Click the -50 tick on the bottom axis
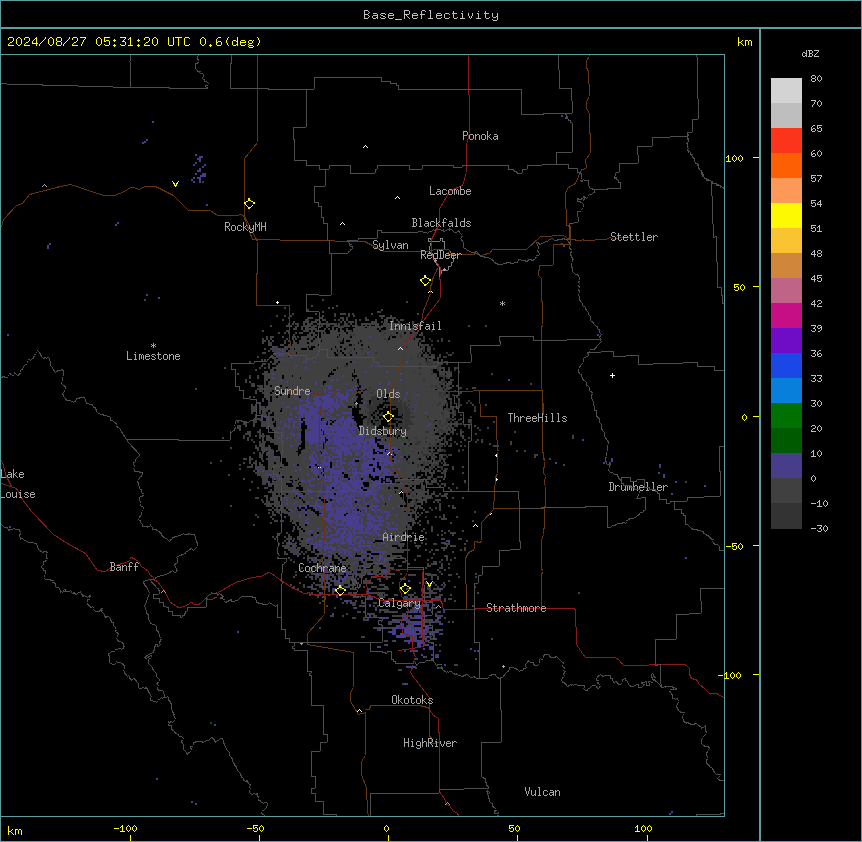The height and width of the screenshot is (842, 862). click(x=255, y=828)
